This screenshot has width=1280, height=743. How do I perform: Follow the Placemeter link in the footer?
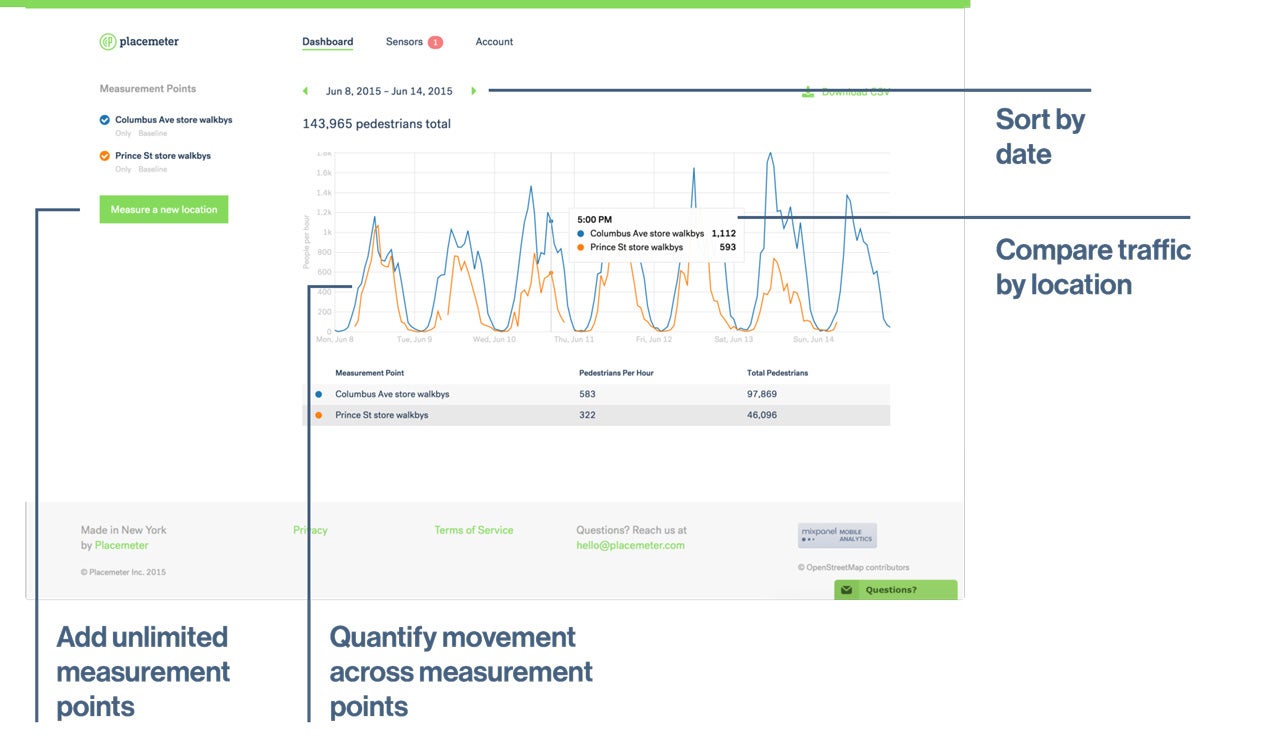pyautogui.click(x=122, y=546)
